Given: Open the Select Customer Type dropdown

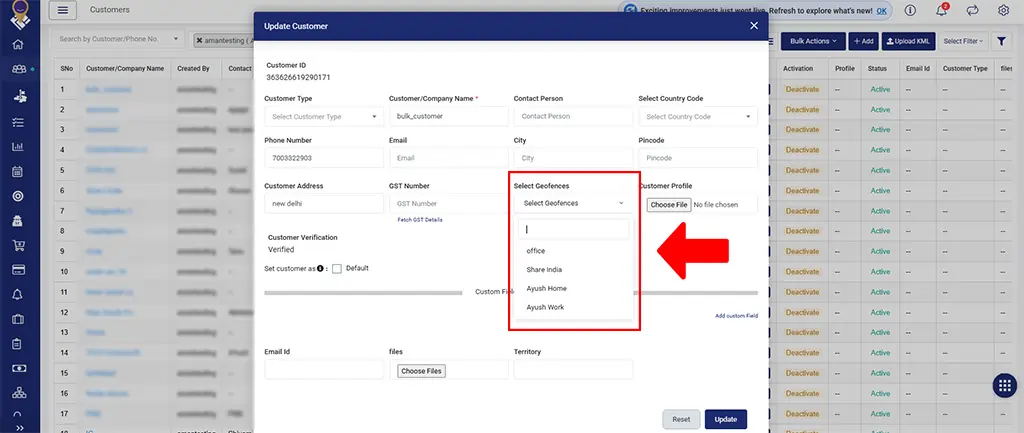Looking at the screenshot, I should point(324,117).
